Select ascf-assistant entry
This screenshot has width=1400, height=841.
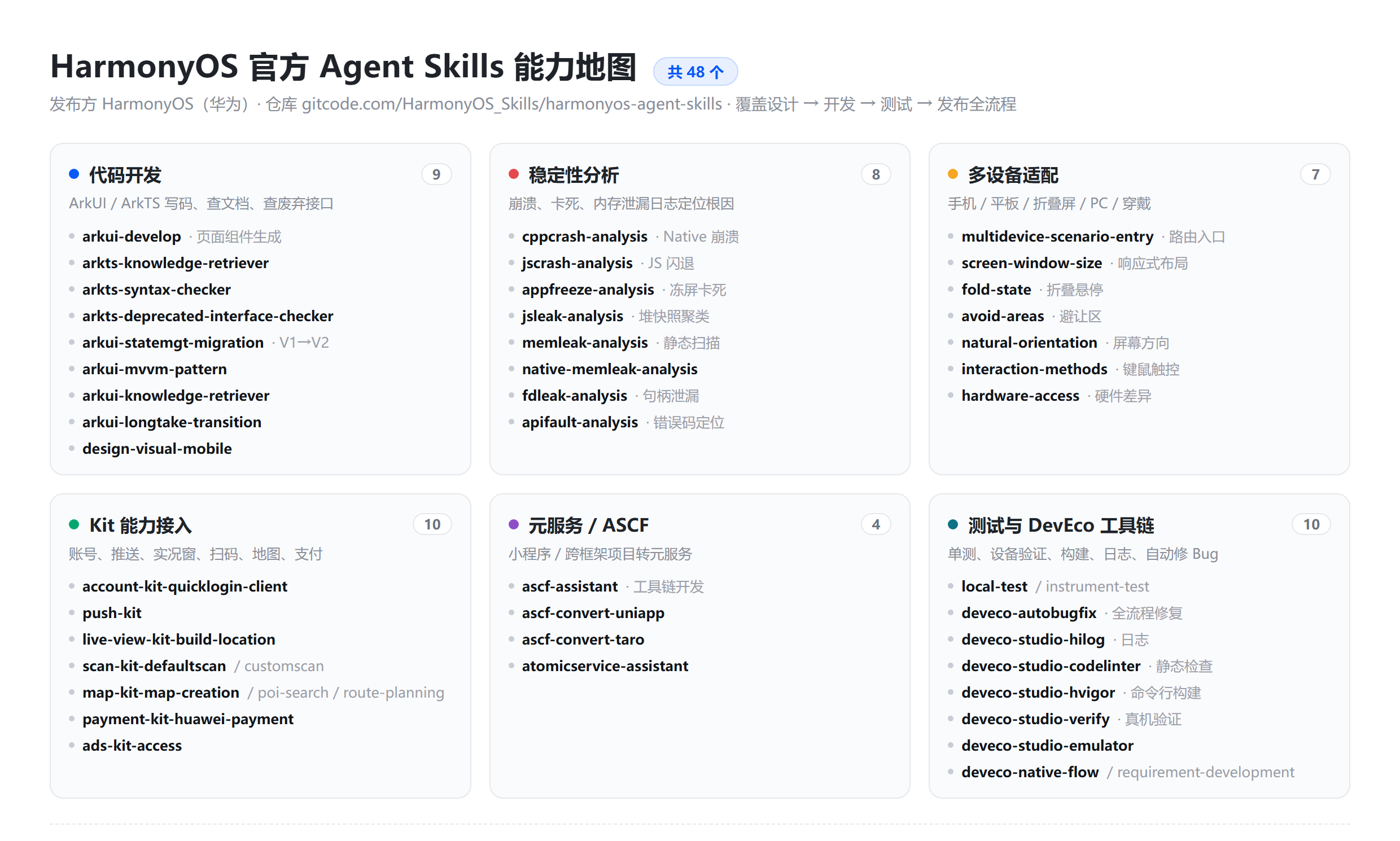(570, 586)
